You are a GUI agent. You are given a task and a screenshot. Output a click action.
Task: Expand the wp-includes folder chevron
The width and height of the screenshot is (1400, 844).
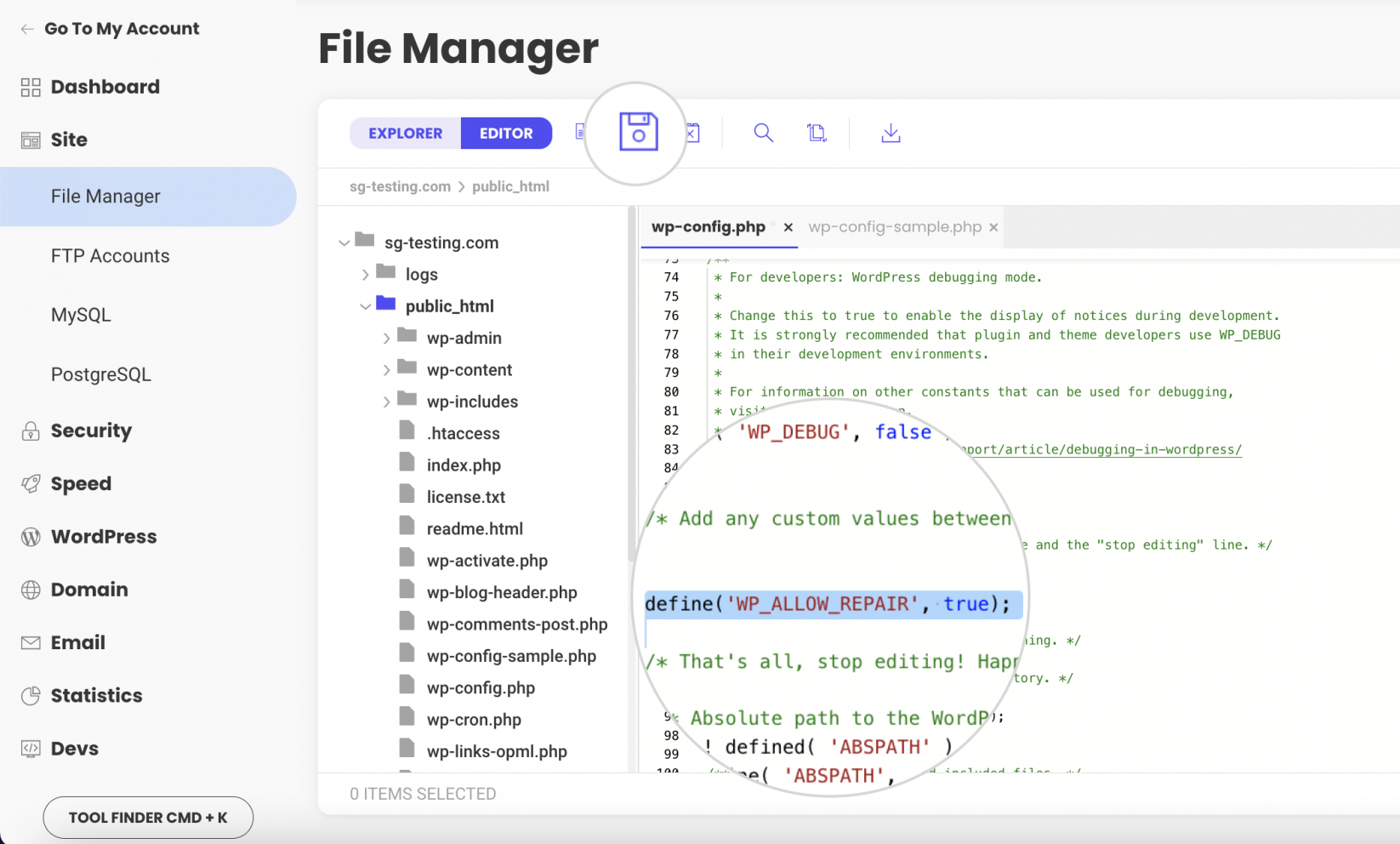(386, 402)
